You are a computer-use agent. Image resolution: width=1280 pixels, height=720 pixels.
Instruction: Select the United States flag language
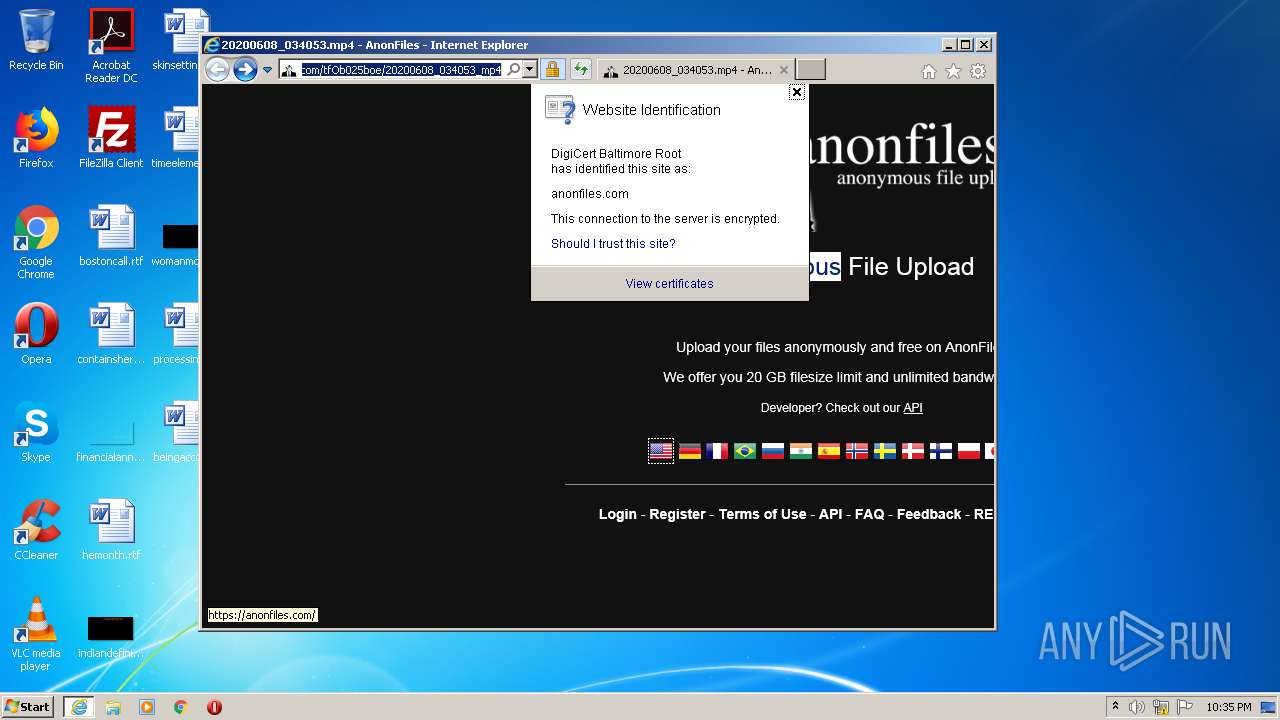coord(661,451)
